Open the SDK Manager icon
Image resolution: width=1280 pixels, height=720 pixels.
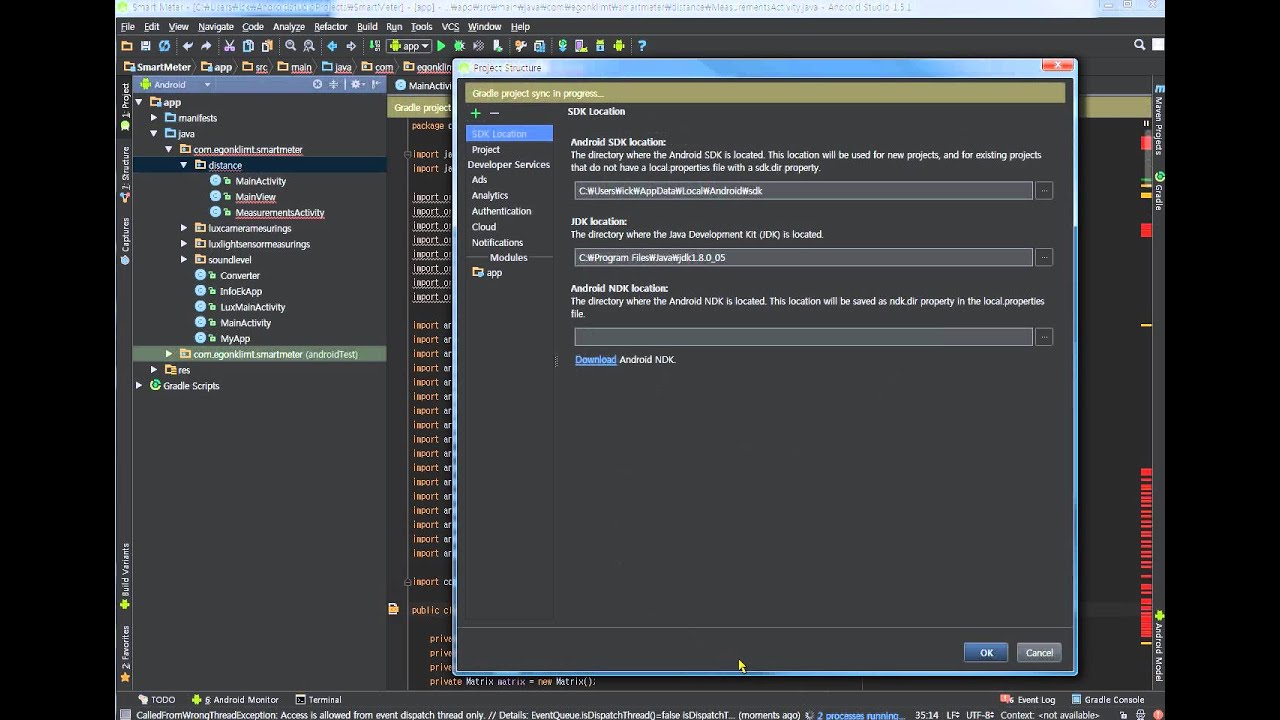[600, 46]
